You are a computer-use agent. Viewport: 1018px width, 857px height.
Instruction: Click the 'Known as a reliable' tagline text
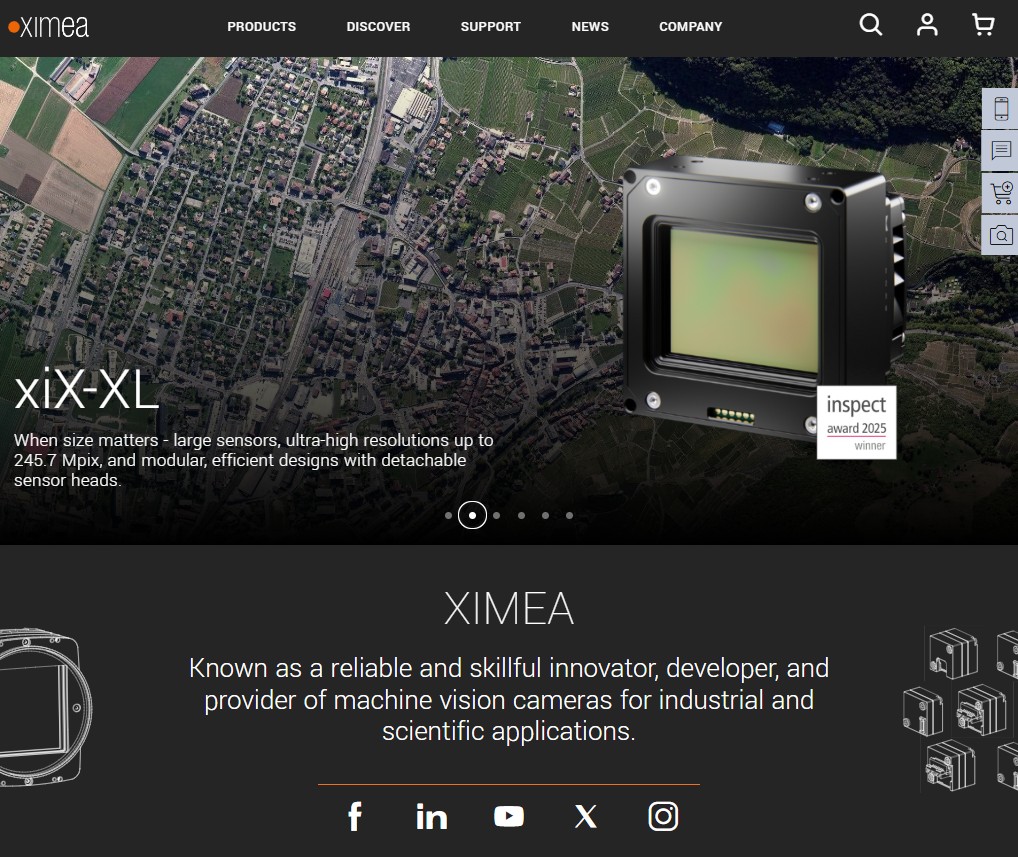point(509,699)
